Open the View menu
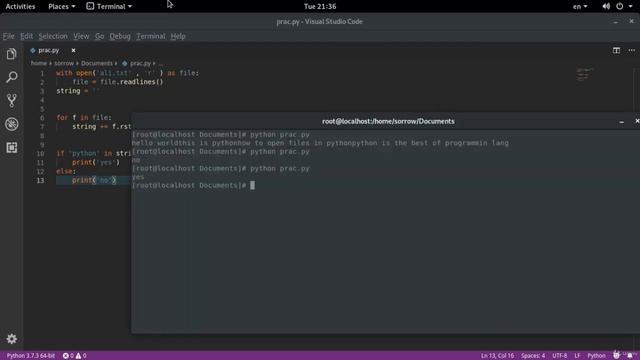This screenshot has height=360, width=640. [x=81, y=36]
